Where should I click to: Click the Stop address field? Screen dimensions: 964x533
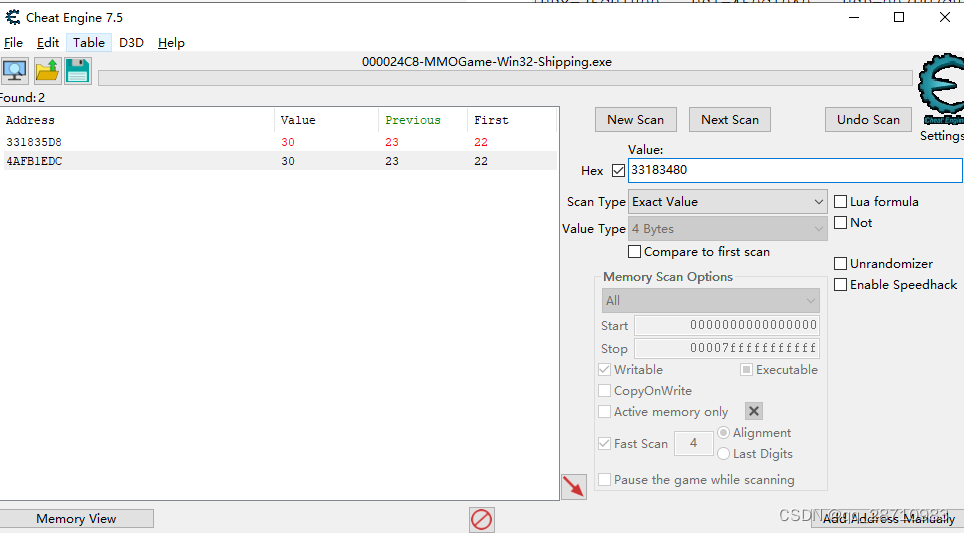point(727,349)
